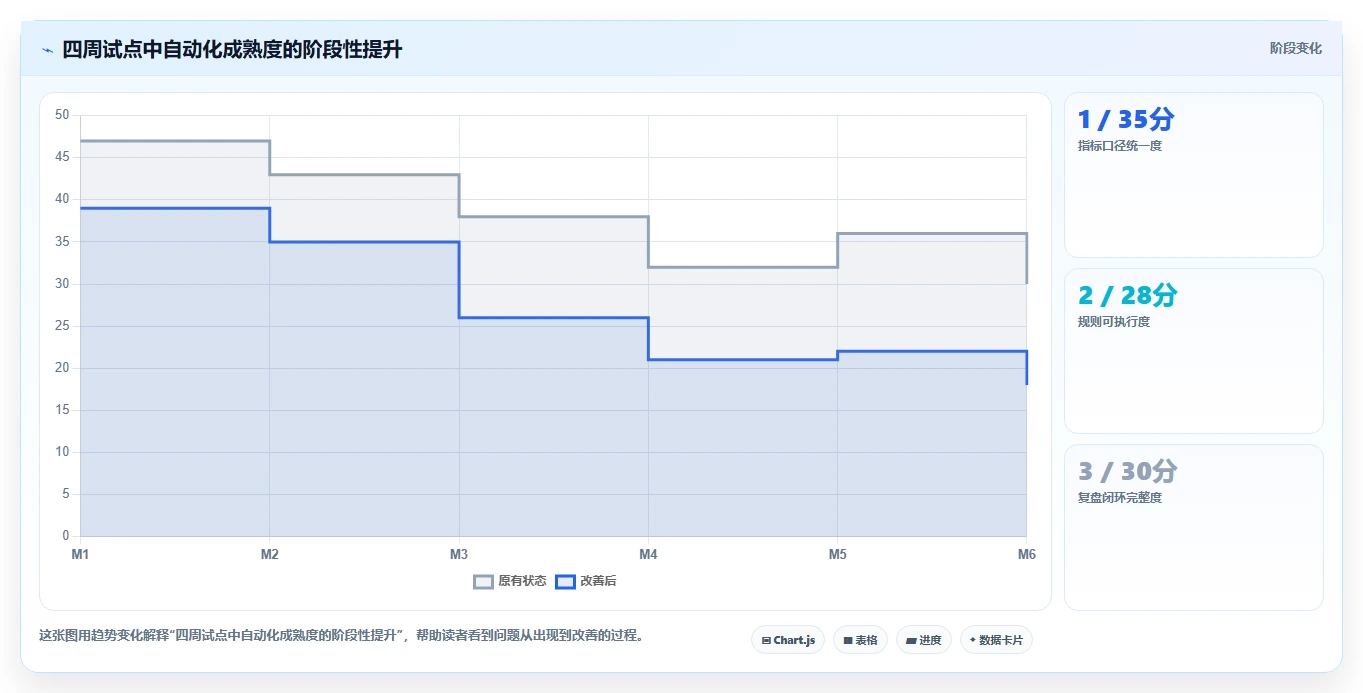Click the M3 x-axis label

pos(459,554)
